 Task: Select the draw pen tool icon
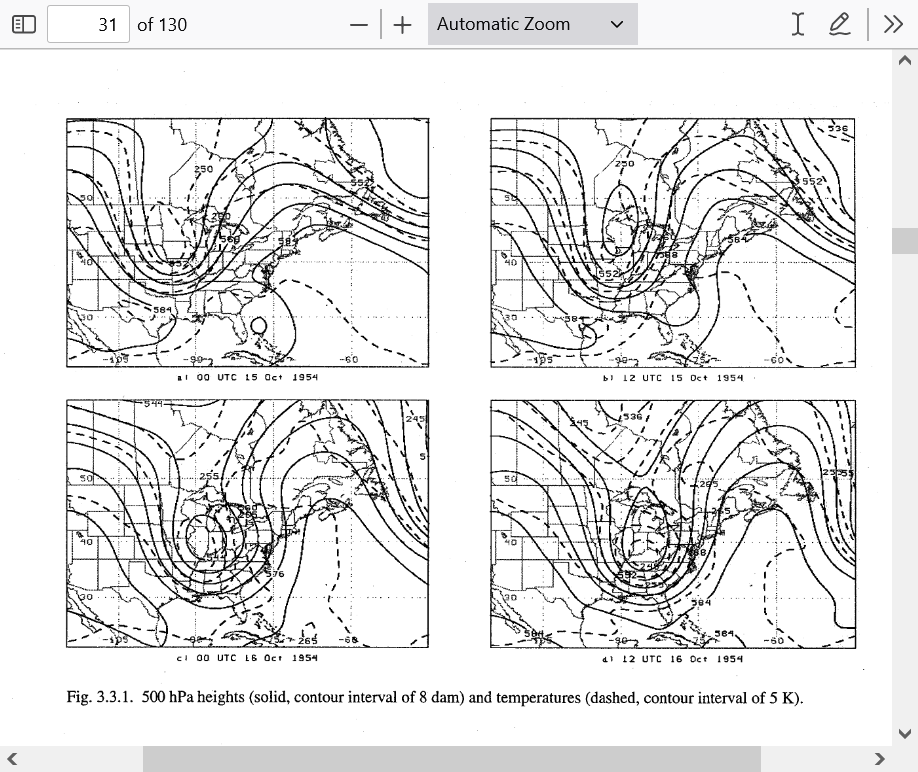(840, 24)
